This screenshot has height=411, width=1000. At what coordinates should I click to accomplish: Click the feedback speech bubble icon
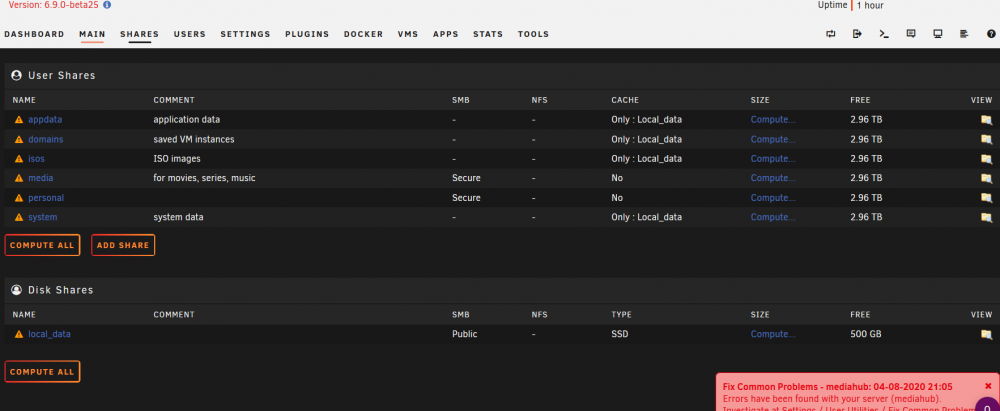pos(911,34)
